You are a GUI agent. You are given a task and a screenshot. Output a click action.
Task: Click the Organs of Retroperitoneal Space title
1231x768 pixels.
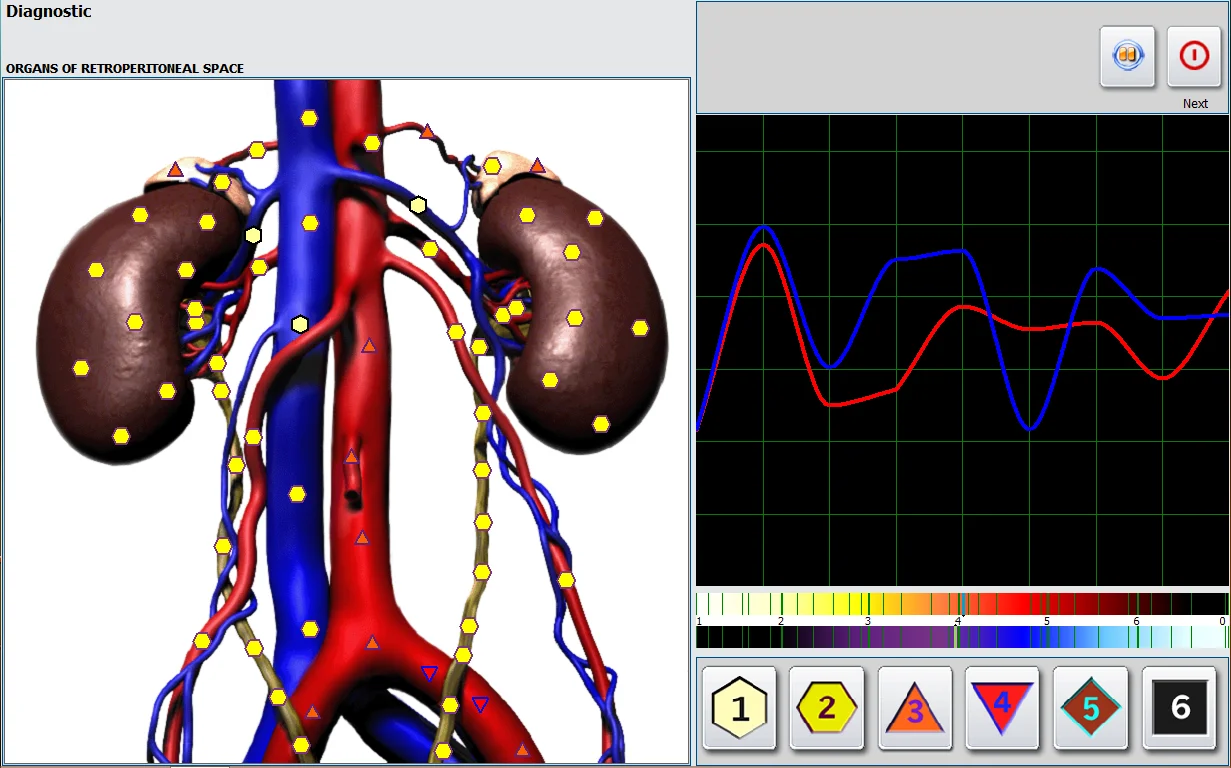pos(125,69)
